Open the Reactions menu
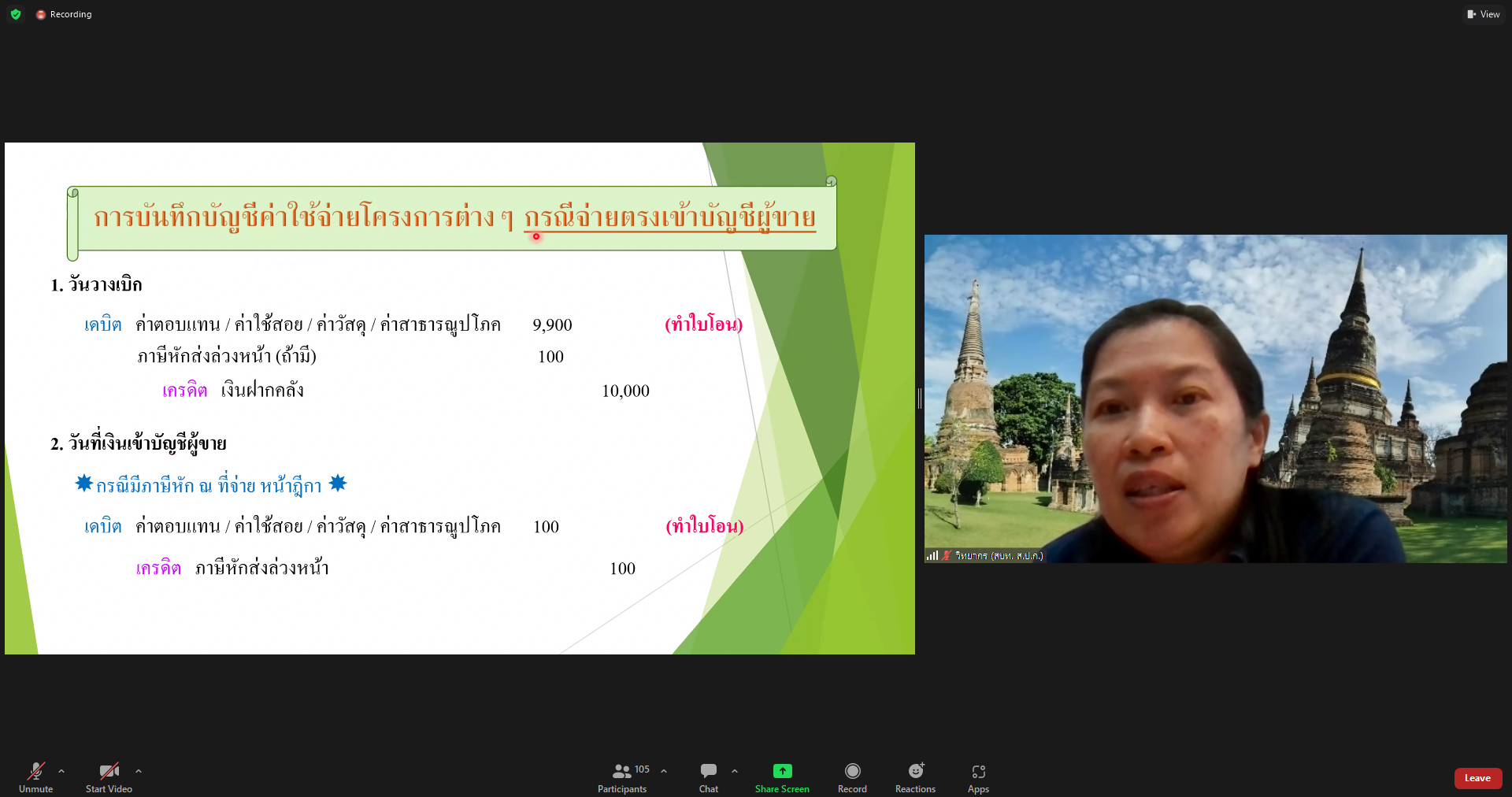Screen dimensions: 1512x797 point(915,777)
